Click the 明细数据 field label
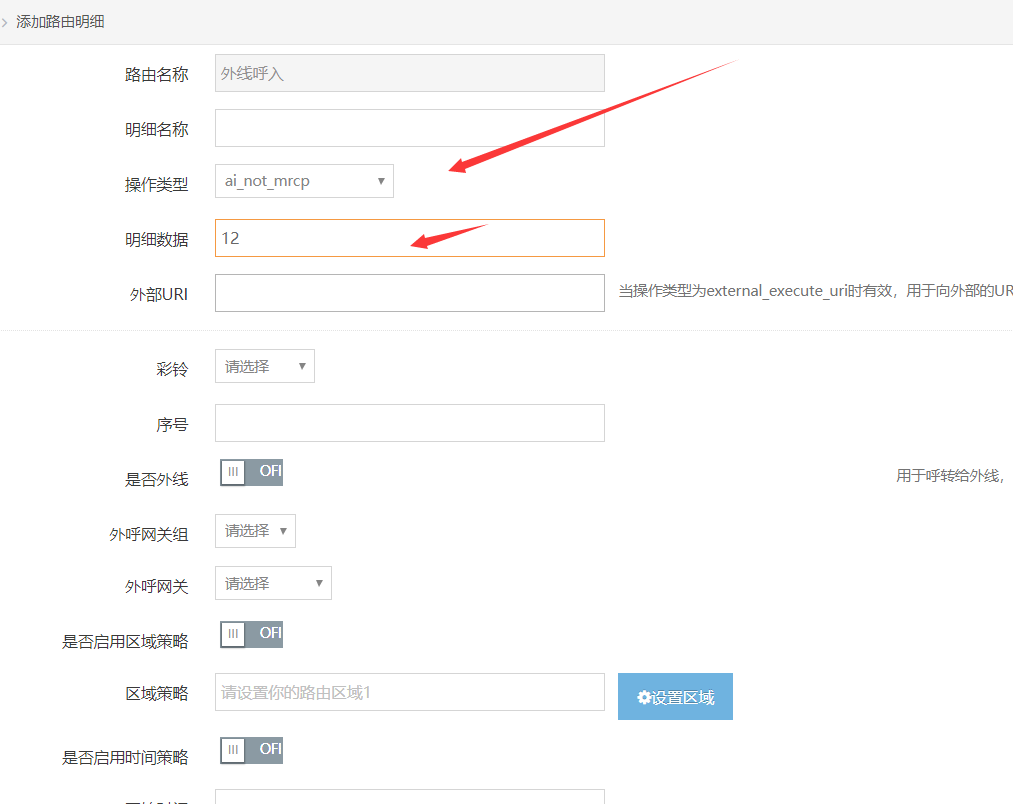The height and width of the screenshot is (804, 1013). (x=156, y=240)
